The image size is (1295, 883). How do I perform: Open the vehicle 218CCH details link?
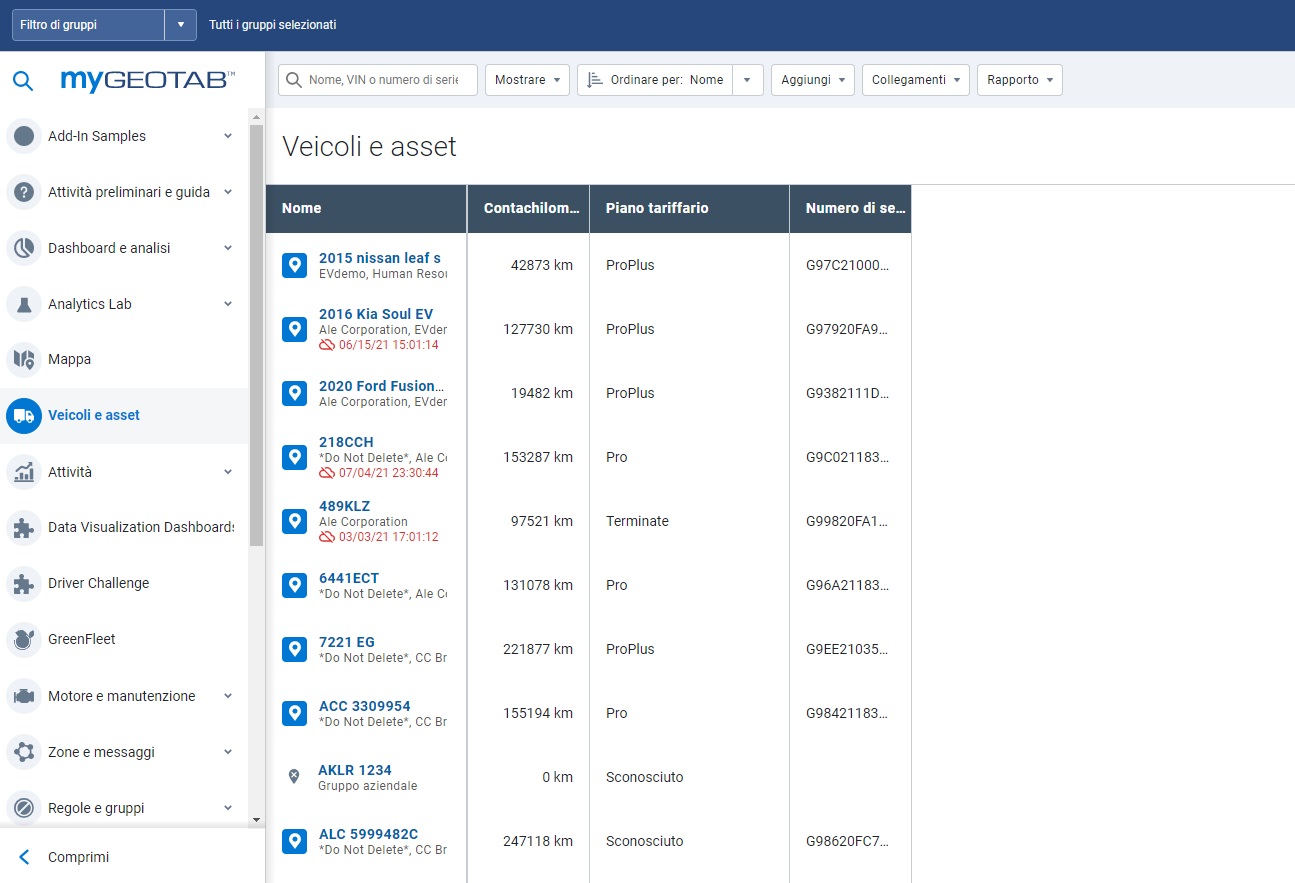346,441
